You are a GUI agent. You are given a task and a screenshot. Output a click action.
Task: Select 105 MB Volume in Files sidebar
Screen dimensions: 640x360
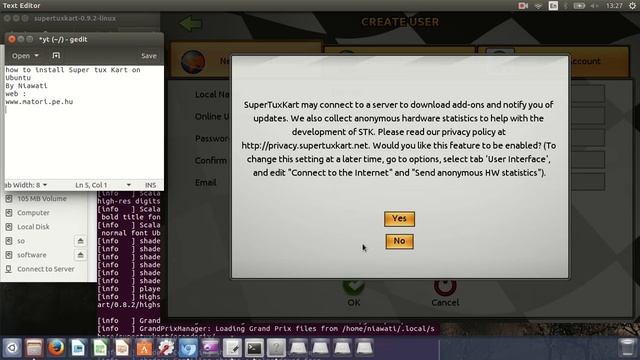42,199
